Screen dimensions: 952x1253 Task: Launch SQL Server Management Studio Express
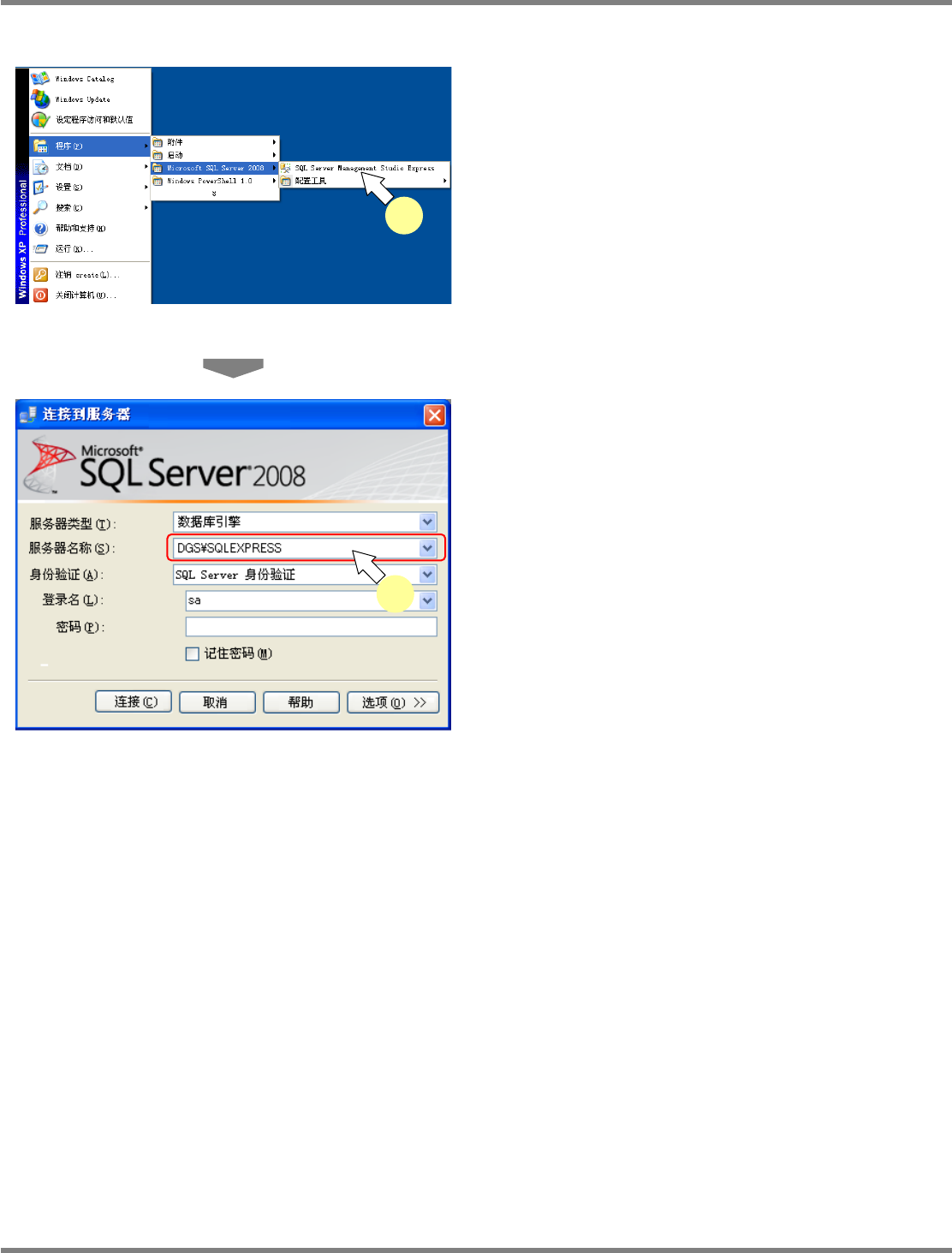365,168
